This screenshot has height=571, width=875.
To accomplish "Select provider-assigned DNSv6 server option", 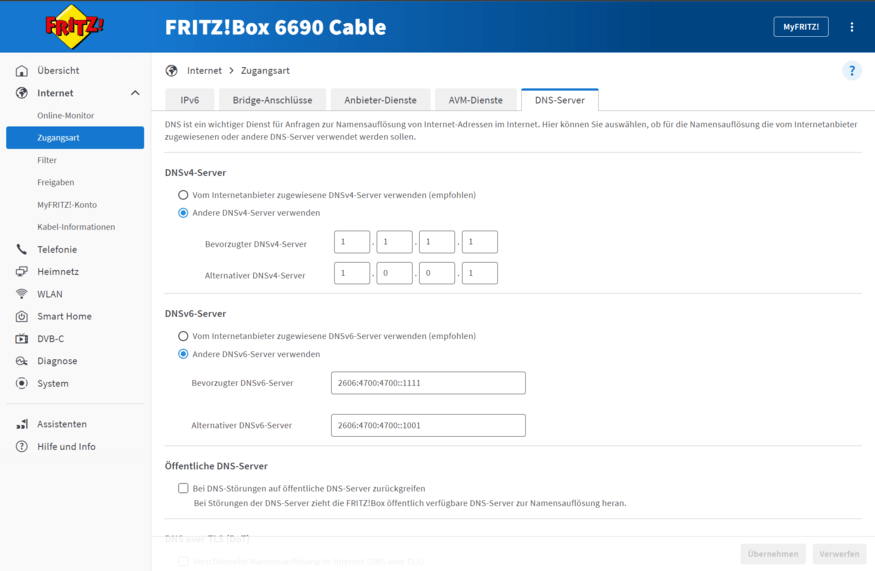I will pos(183,336).
